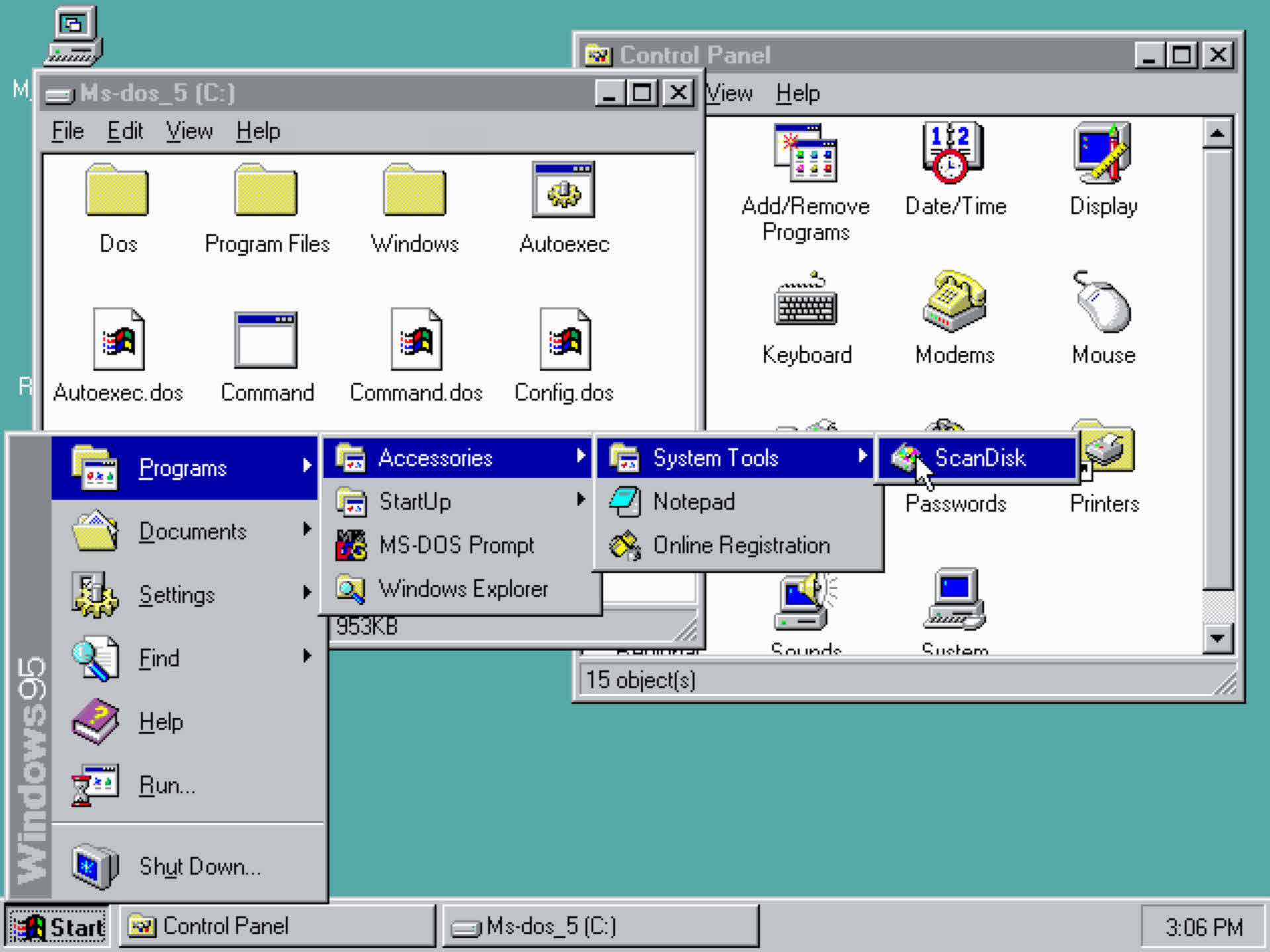Open the Sounds control panel icon
The width and height of the screenshot is (1270, 952).
click(x=806, y=600)
